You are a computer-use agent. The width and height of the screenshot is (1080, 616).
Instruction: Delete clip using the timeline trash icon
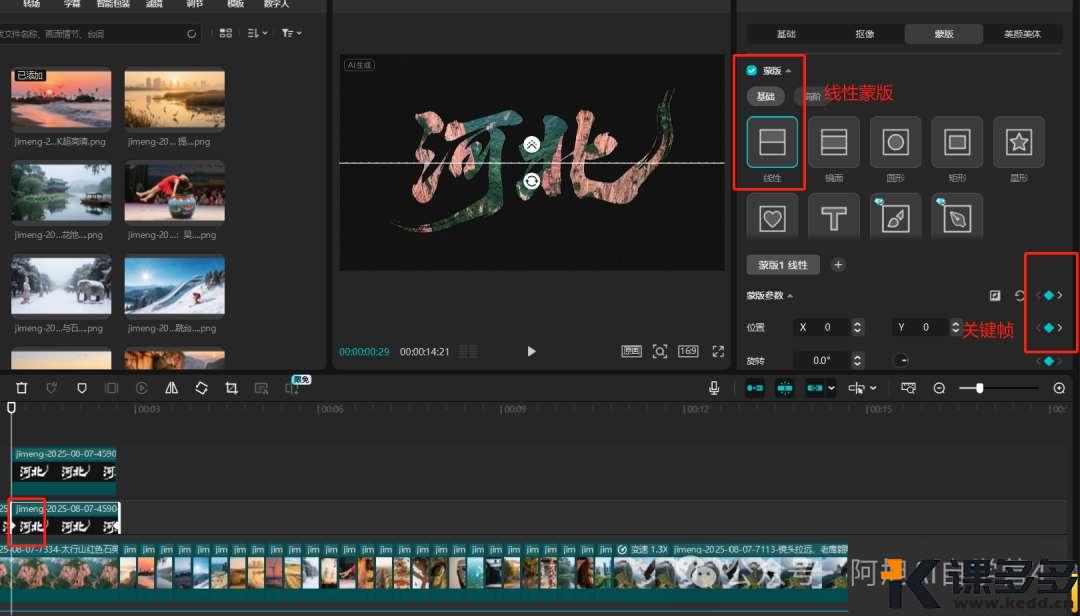(x=21, y=388)
